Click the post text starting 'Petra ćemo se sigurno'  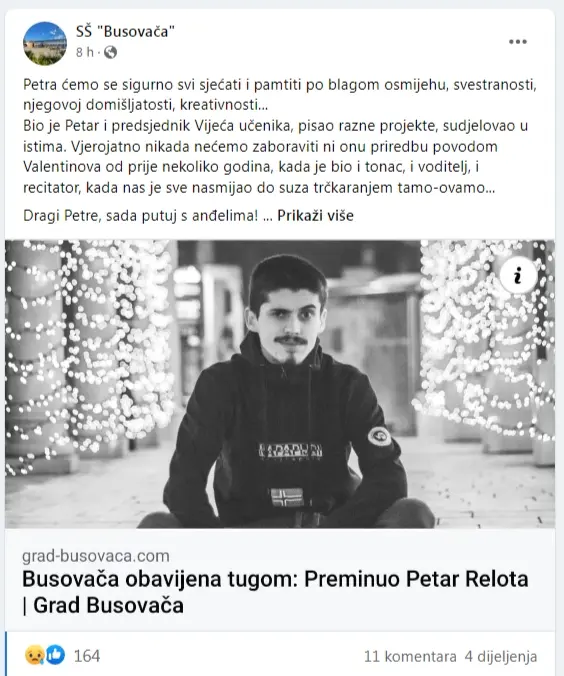[x=280, y=94]
